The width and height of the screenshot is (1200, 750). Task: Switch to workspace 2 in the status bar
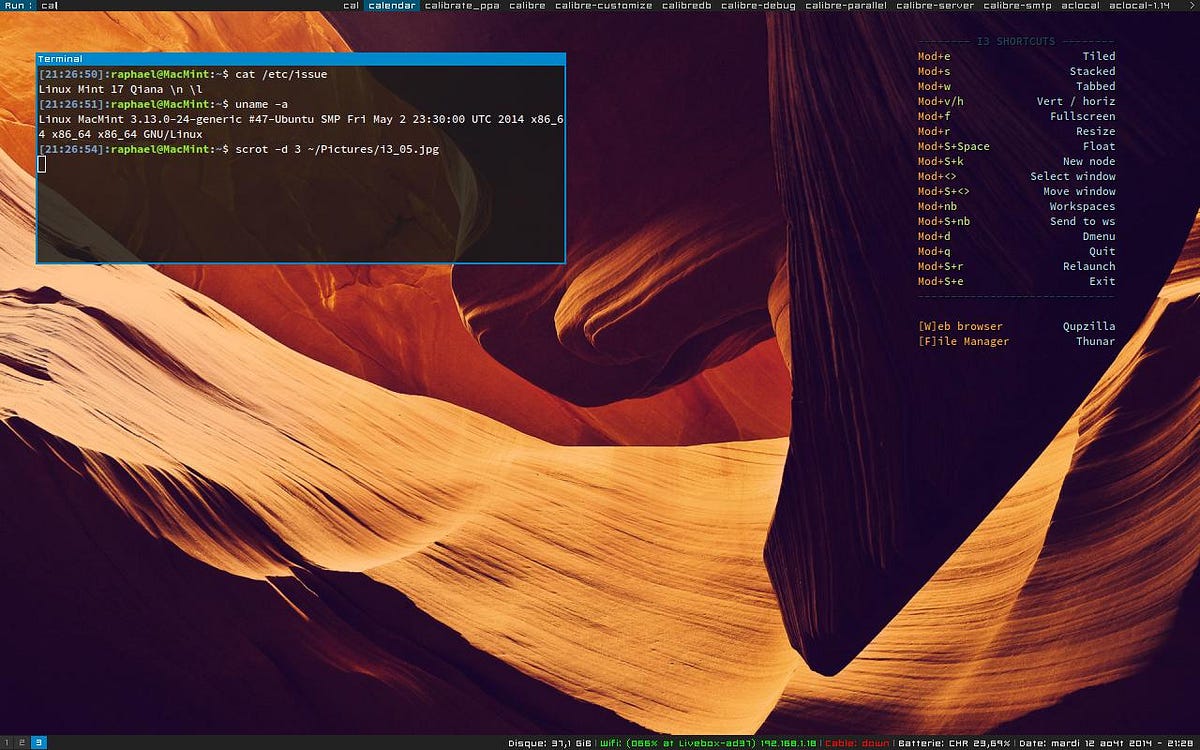tap(21, 743)
